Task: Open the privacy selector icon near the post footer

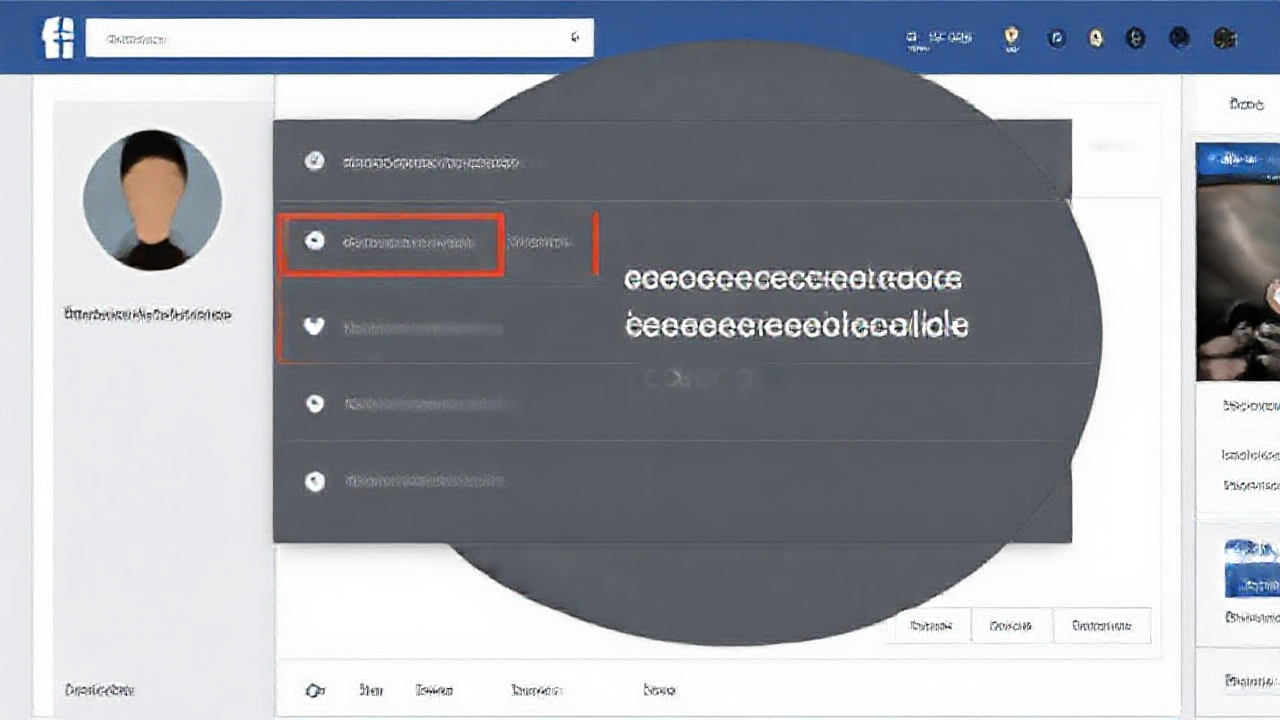Action: (316, 689)
